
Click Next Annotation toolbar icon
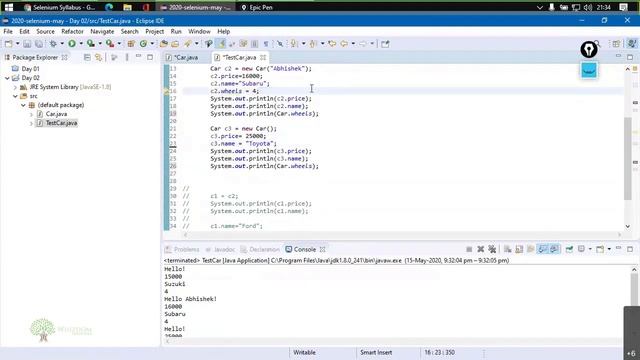(293, 44)
